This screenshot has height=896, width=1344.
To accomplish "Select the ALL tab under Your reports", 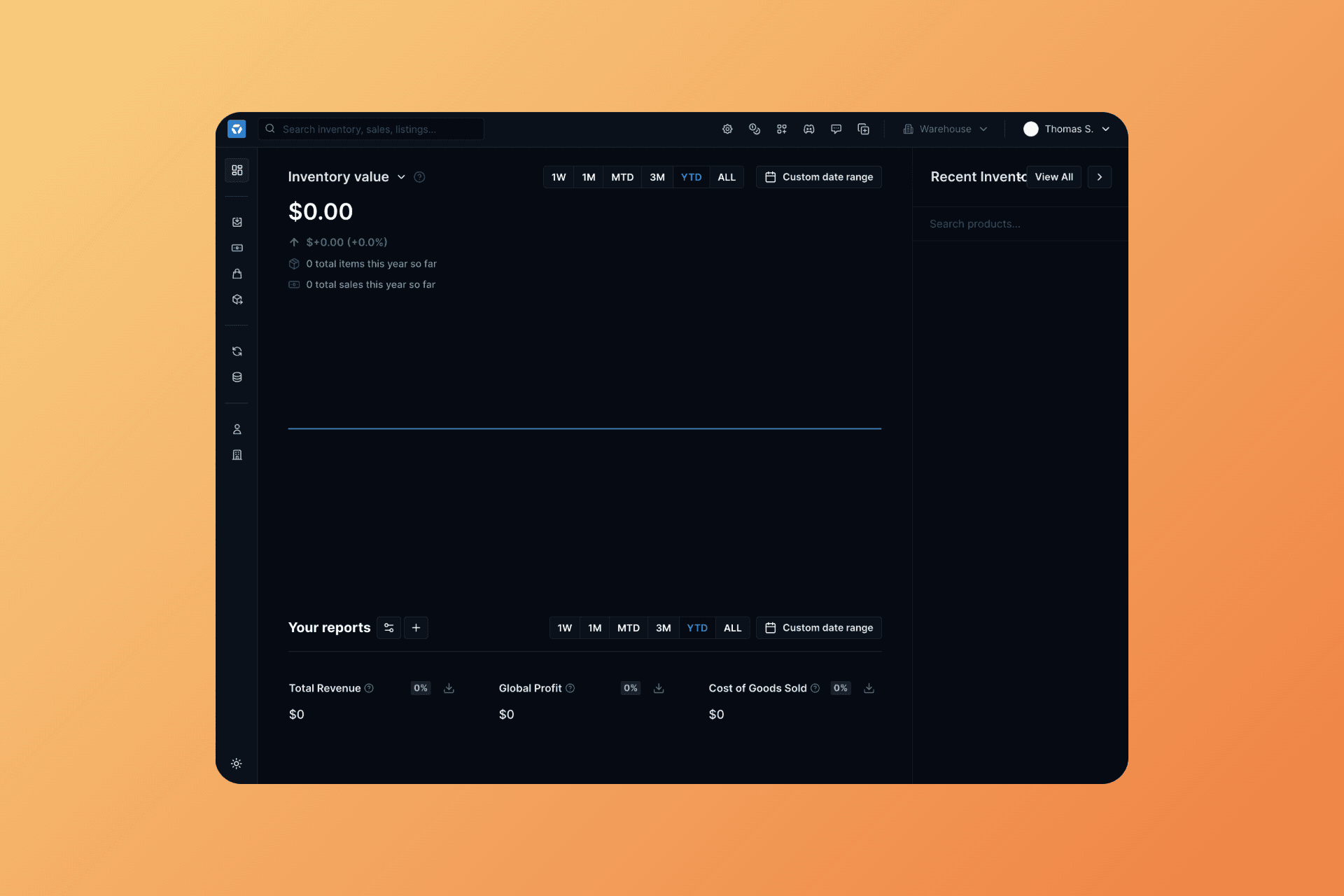I will click(x=732, y=628).
